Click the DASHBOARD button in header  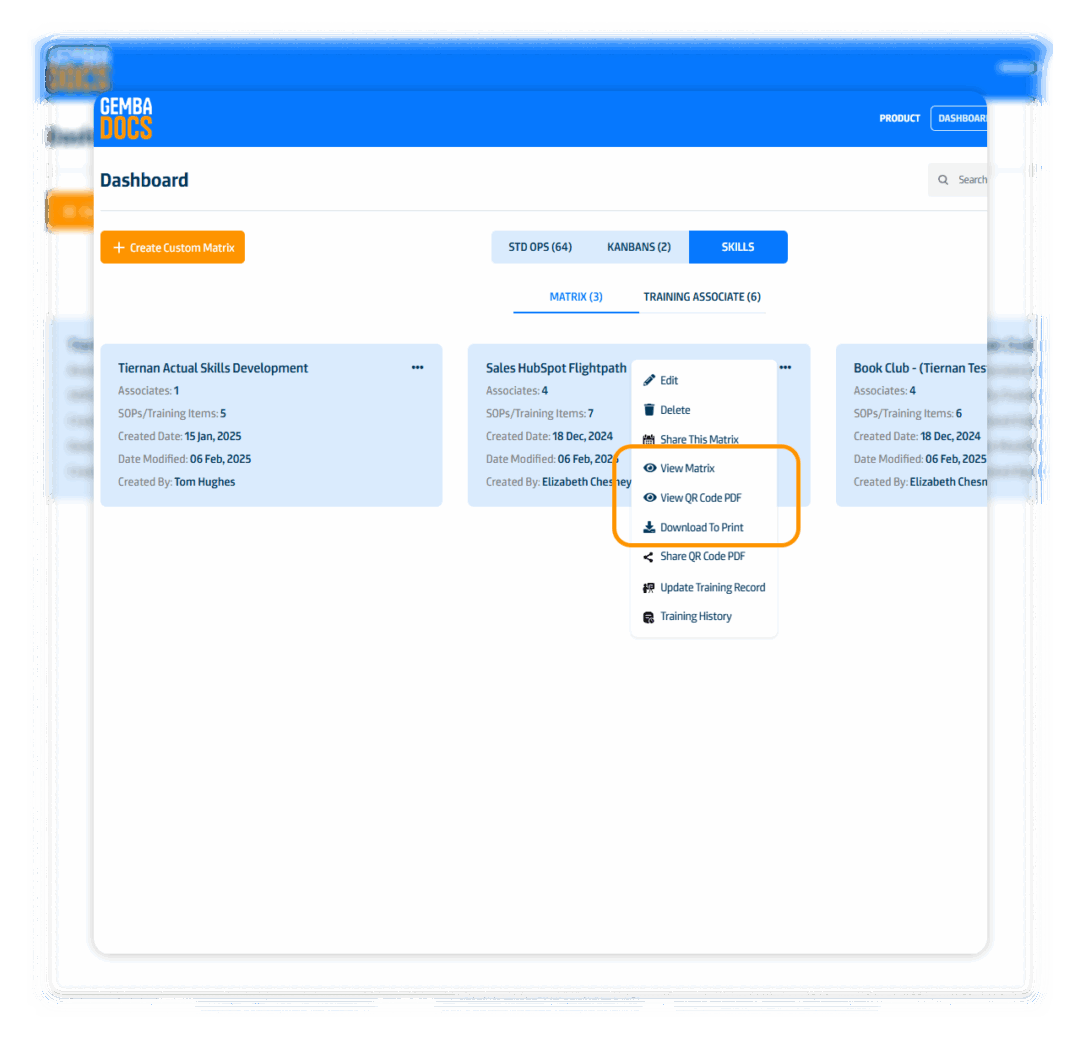(x=960, y=118)
